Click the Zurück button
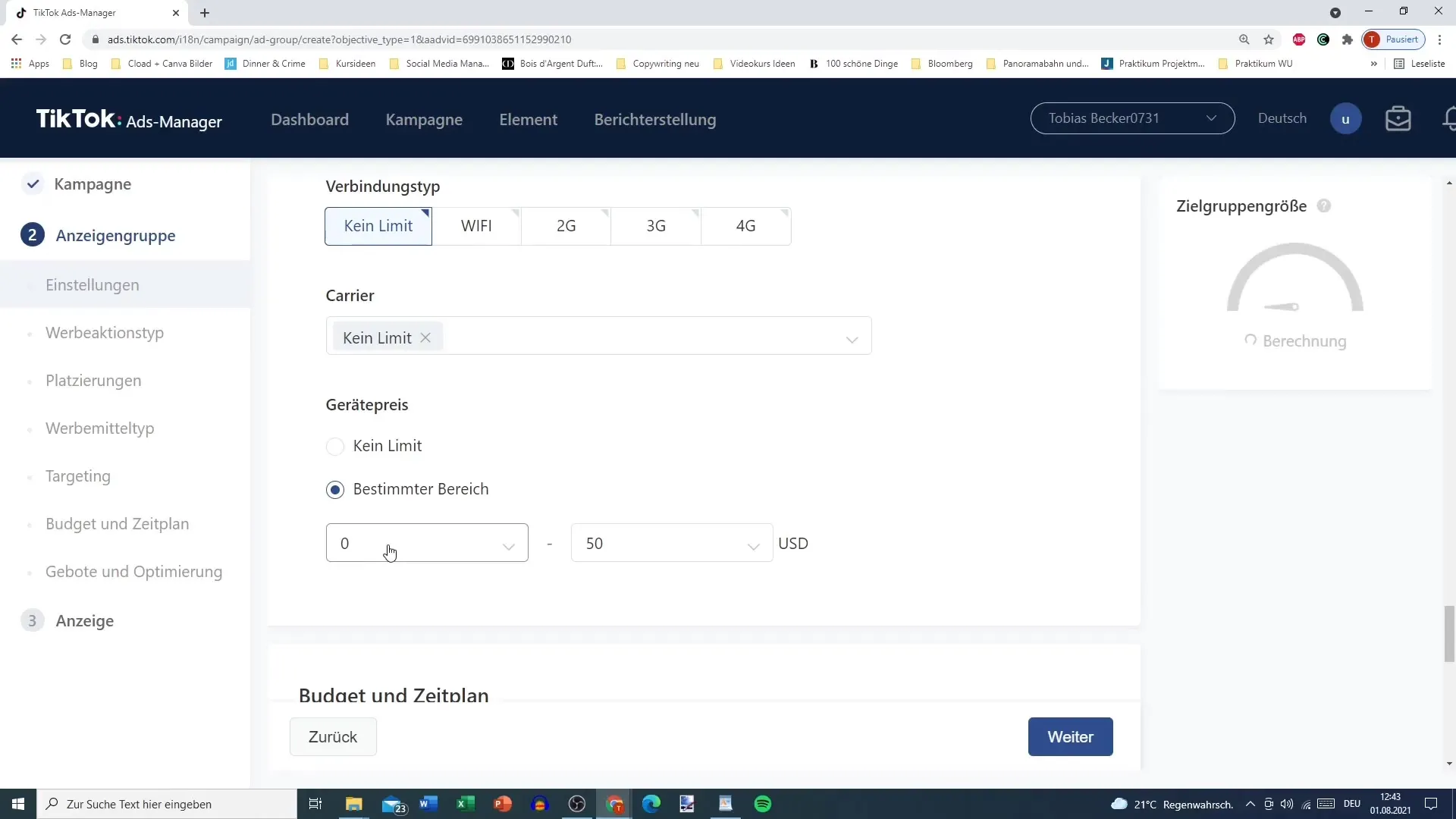The width and height of the screenshot is (1456, 819). click(333, 737)
